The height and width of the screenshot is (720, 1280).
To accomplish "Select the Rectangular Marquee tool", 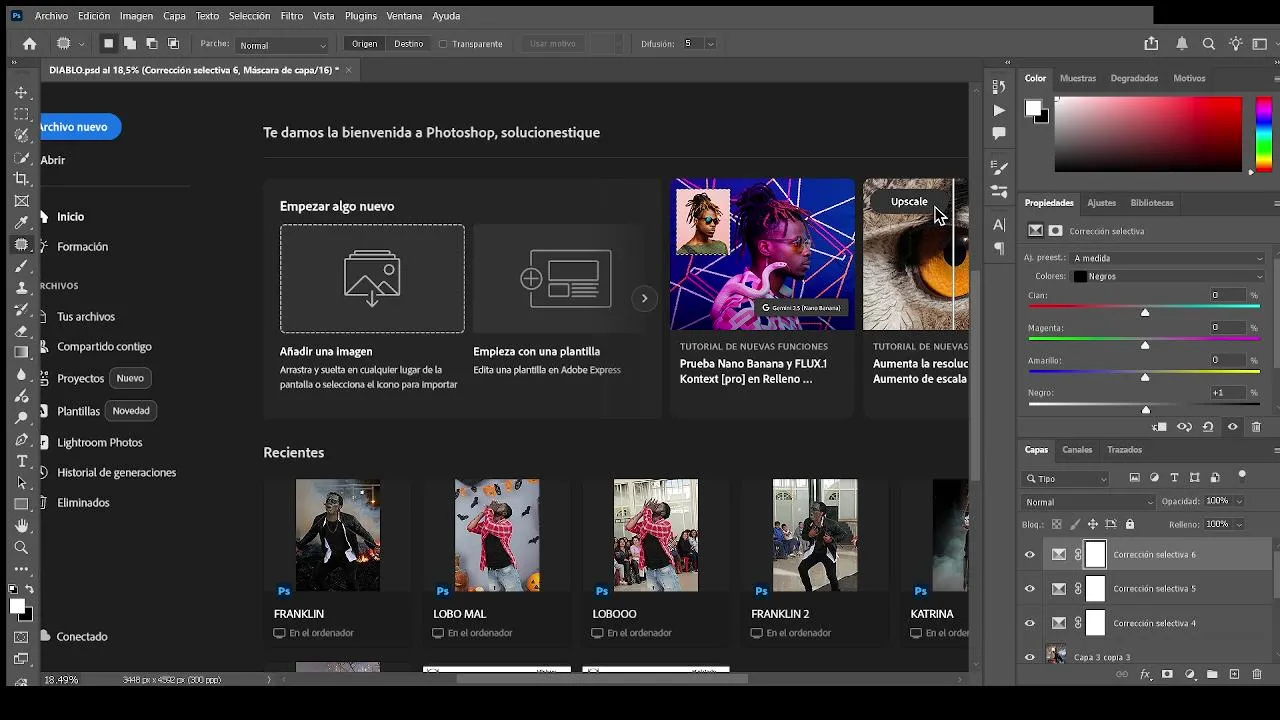I will [x=21, y=114].
